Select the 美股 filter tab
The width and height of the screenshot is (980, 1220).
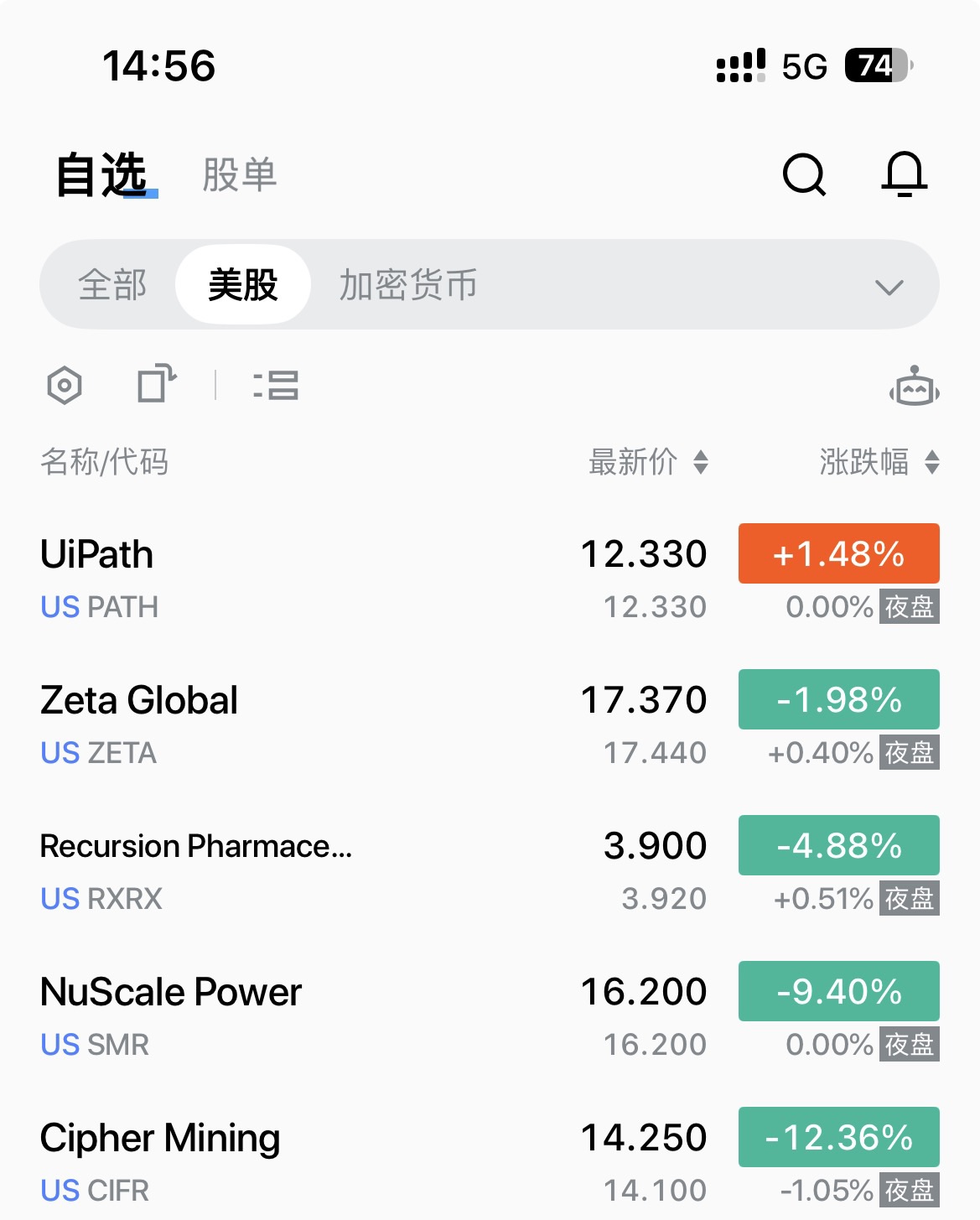tap(243, 285)
